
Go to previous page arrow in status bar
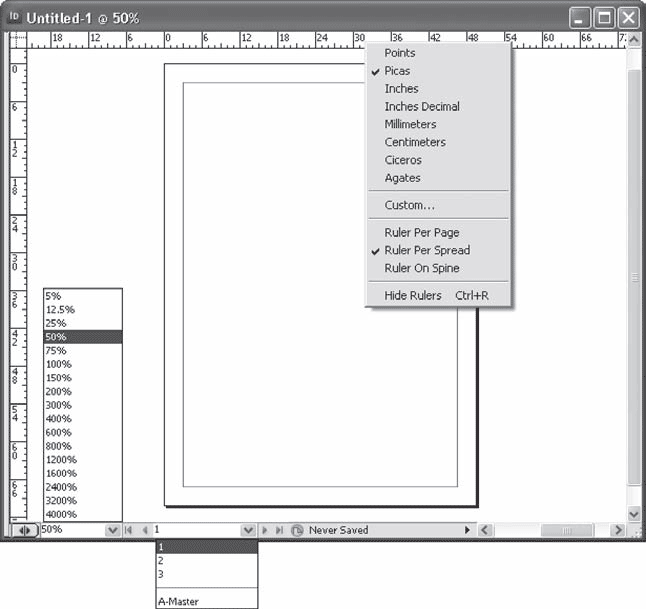tap(145, 530)
